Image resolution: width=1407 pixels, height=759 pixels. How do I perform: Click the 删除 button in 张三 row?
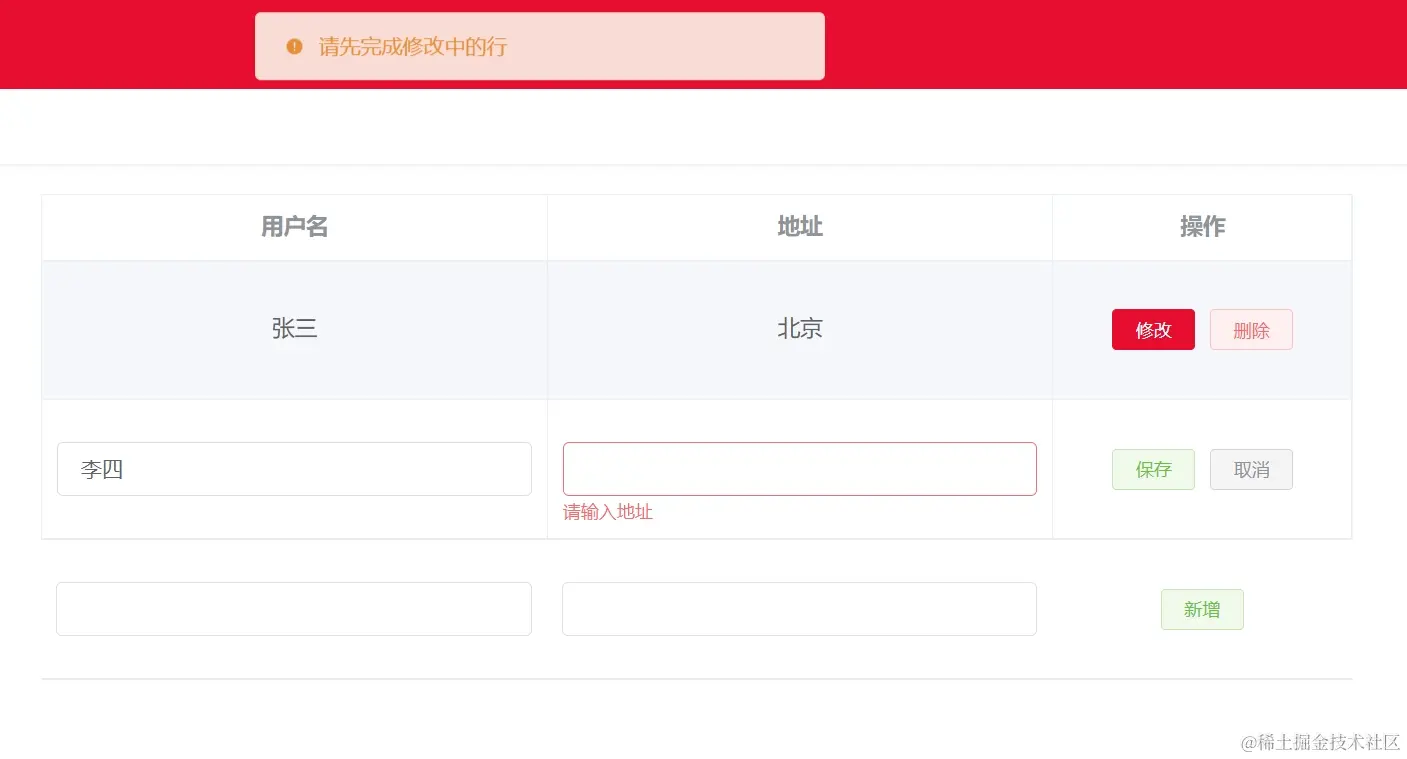(1251, 330)
